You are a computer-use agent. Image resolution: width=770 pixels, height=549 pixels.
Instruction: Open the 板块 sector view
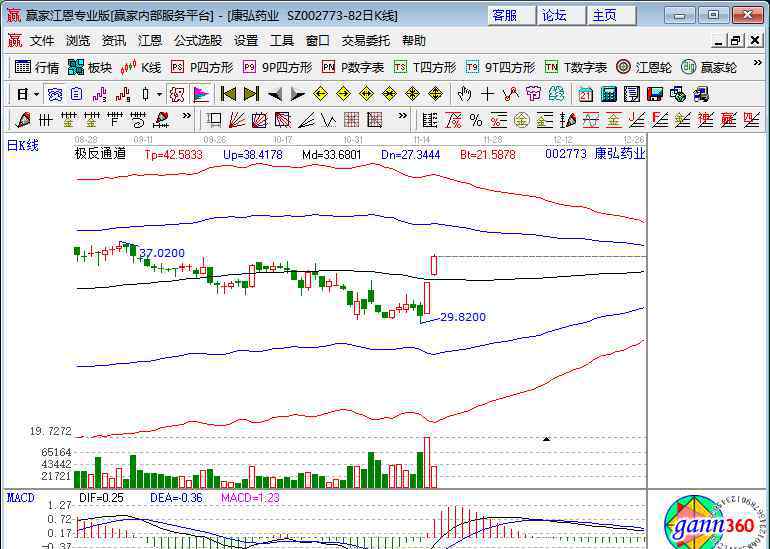pyautogui.click(x=89, y=67)
